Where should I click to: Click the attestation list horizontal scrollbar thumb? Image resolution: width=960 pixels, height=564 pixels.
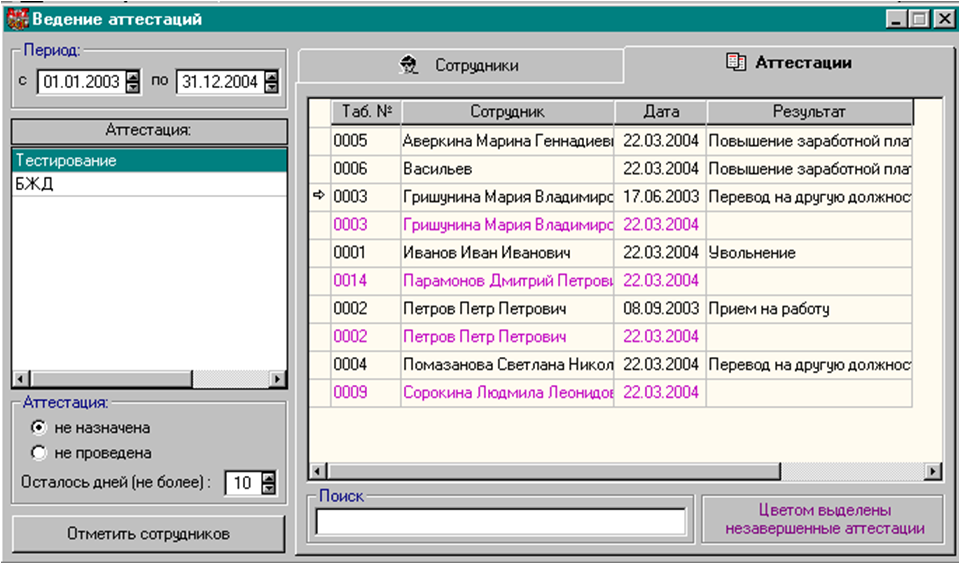coord(111,379)
